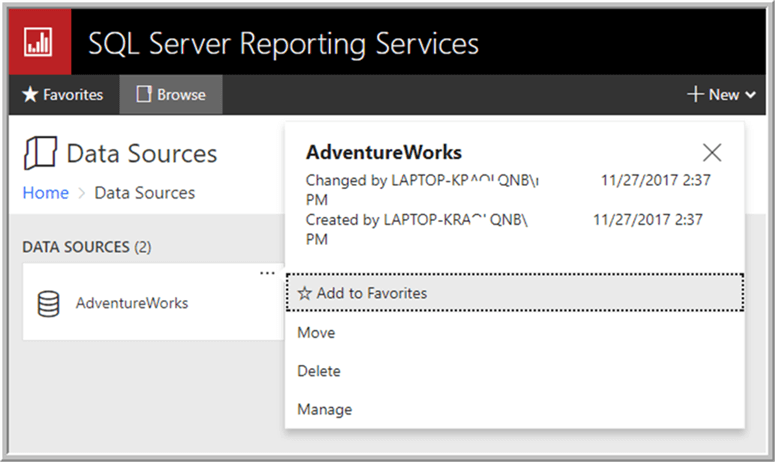
Task: Click the plus icon next to New
Action: (x=695, y=95)
